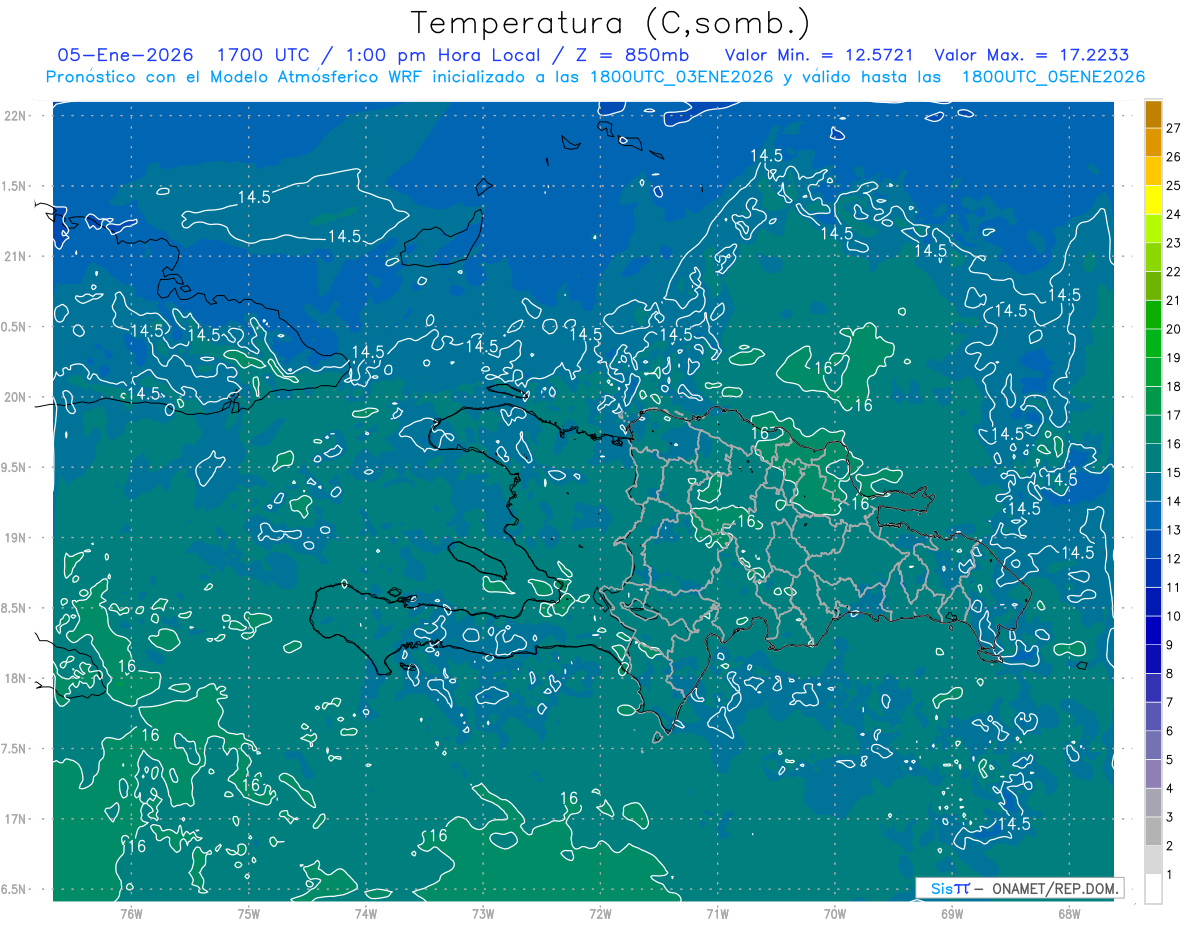The height and width of the screenshot is (927, 1200).
Task: Click the "71W" longitude axis label
Action: tap(717, 913)
